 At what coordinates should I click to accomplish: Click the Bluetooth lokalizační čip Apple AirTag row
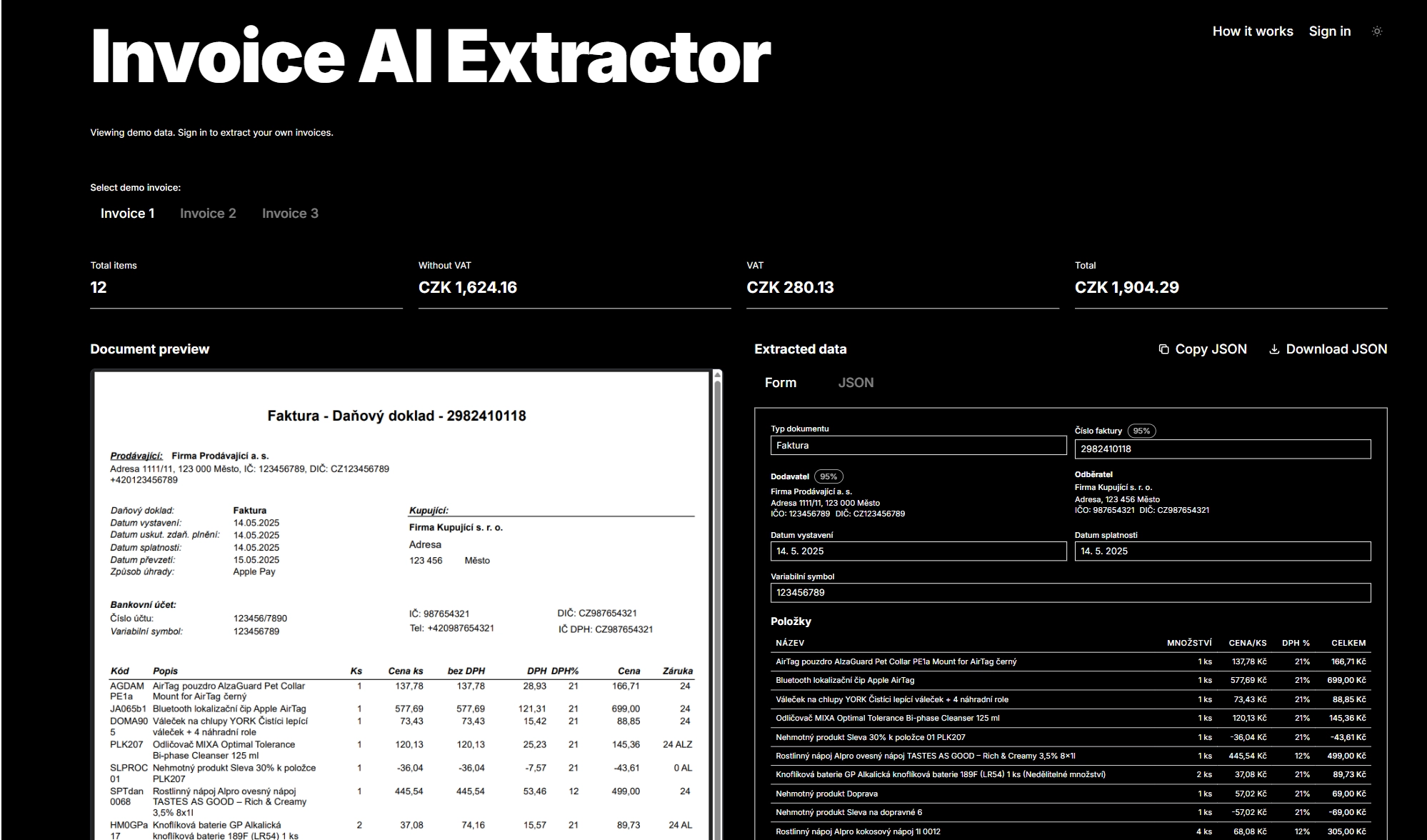[1071, 681]
